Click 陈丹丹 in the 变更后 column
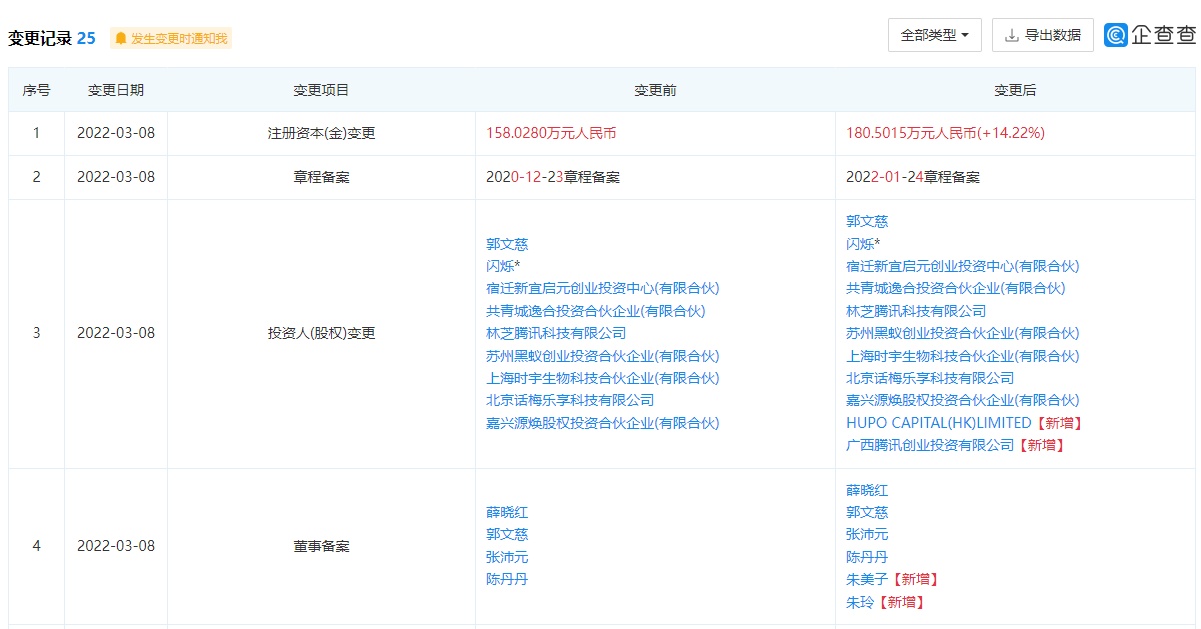1201x629 pixels. pyautogui.click(x=867, y=557)
